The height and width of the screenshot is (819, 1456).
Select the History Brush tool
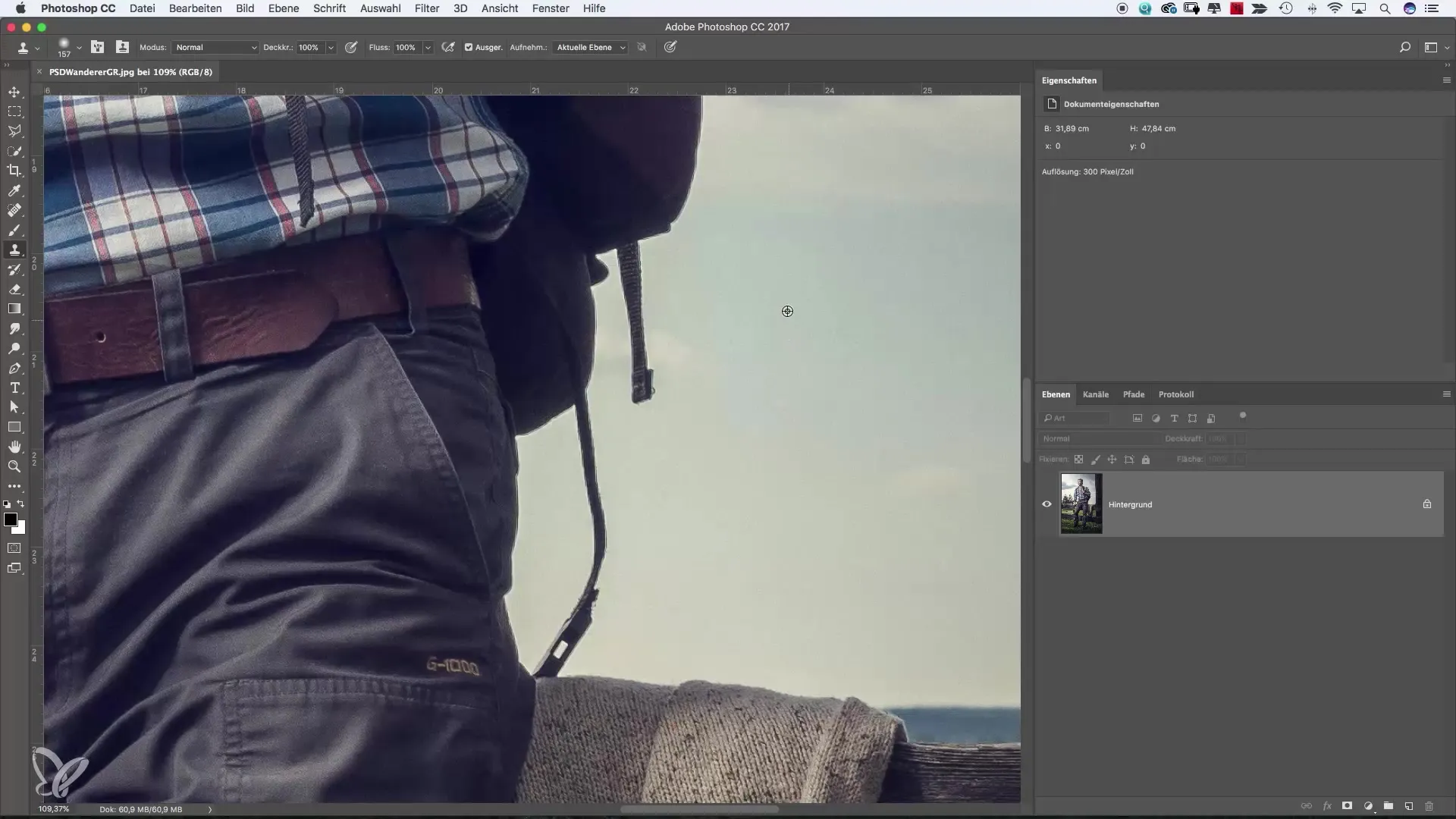[14, 269]
